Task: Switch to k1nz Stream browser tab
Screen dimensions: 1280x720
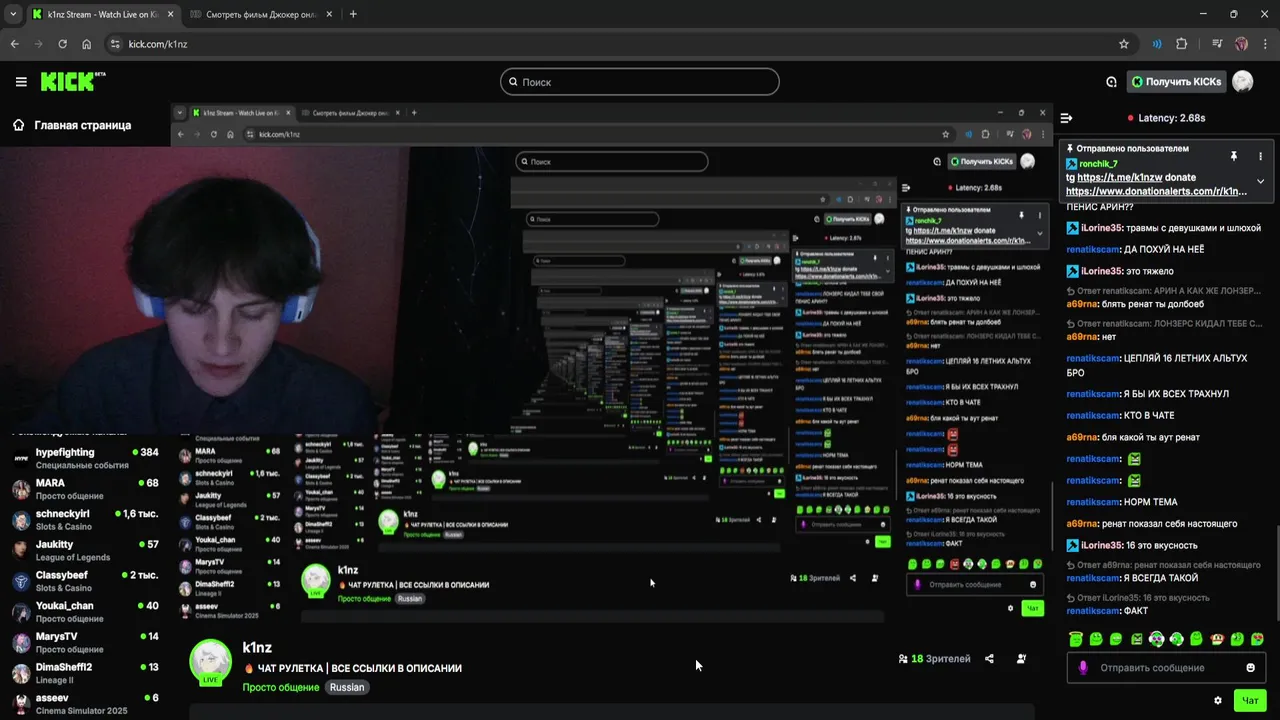Action: (101, 14)
